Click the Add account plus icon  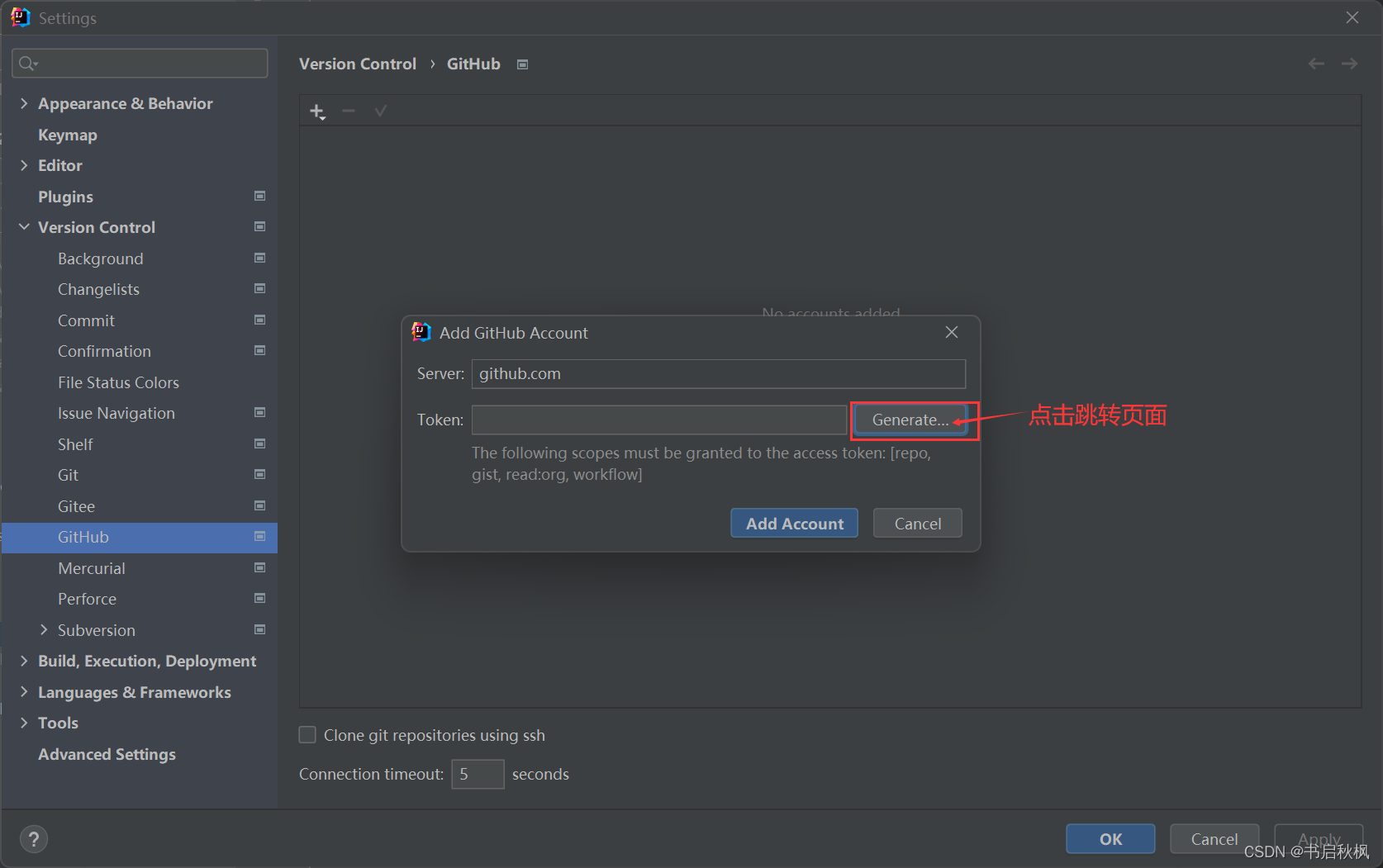coord(317,110)
